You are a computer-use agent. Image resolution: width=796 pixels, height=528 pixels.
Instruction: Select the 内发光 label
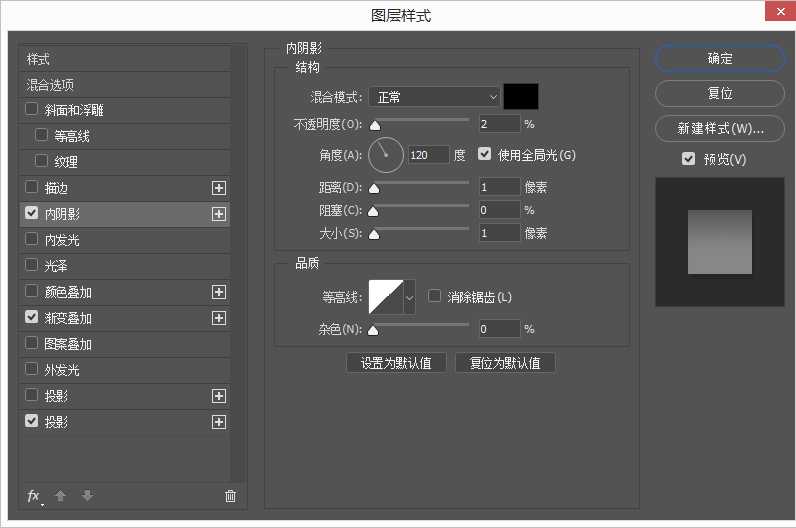pos(62,240)
